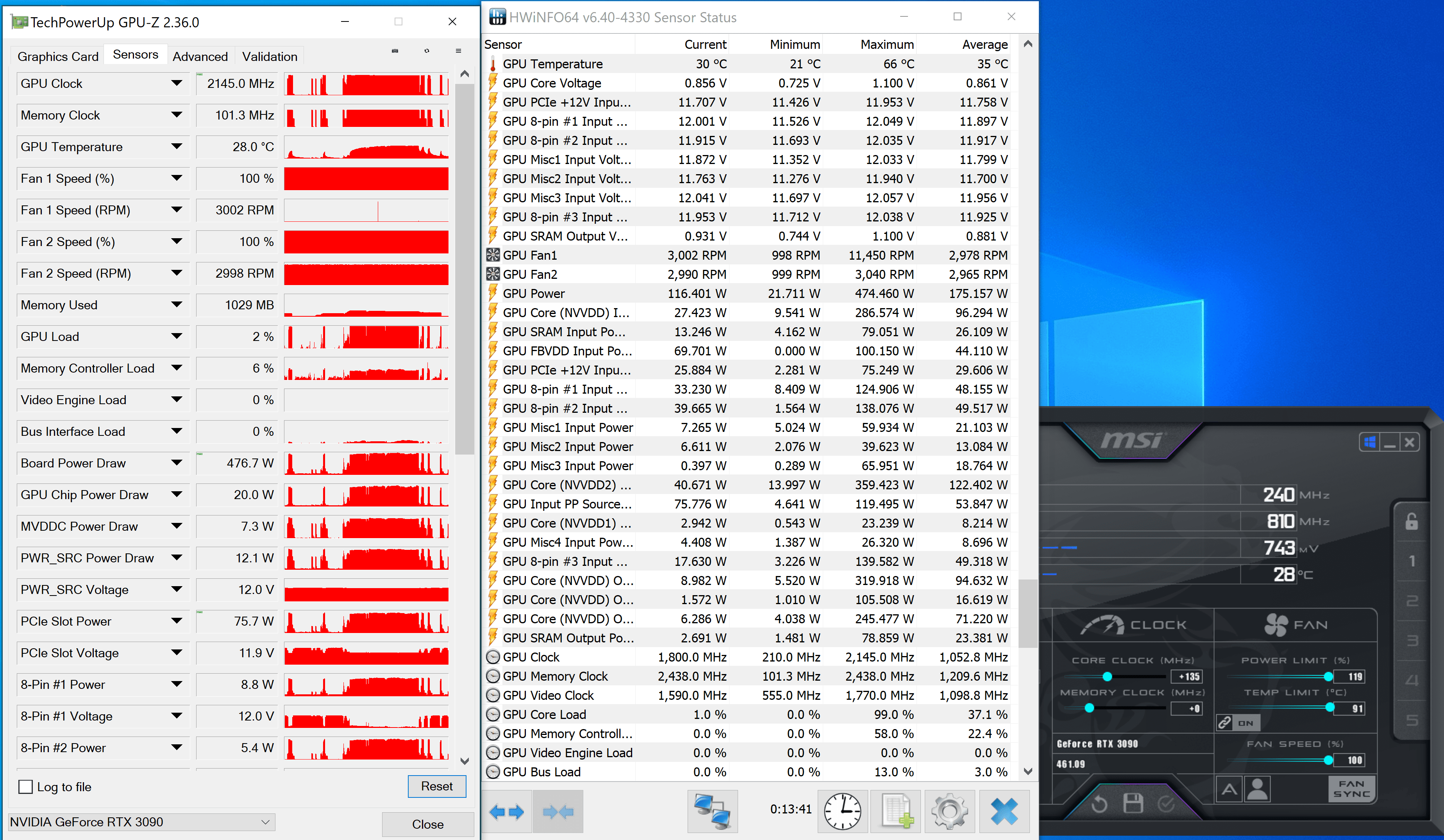The height and width of the screenshot is (840, 1444).
Task: Click the HWiNFO expand columns arrows icon
Action: [x=507, y=811]
